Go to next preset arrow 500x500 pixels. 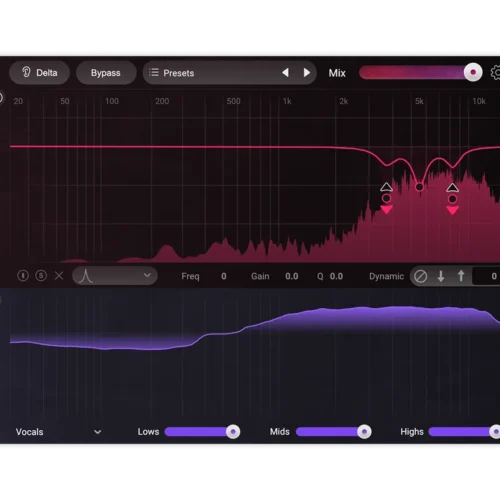click(307, 73)
